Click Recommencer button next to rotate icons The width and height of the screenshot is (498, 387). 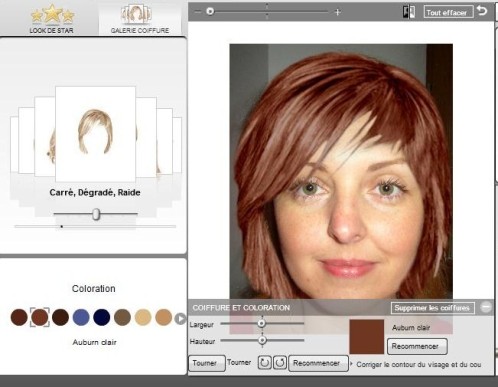point(318,363)
